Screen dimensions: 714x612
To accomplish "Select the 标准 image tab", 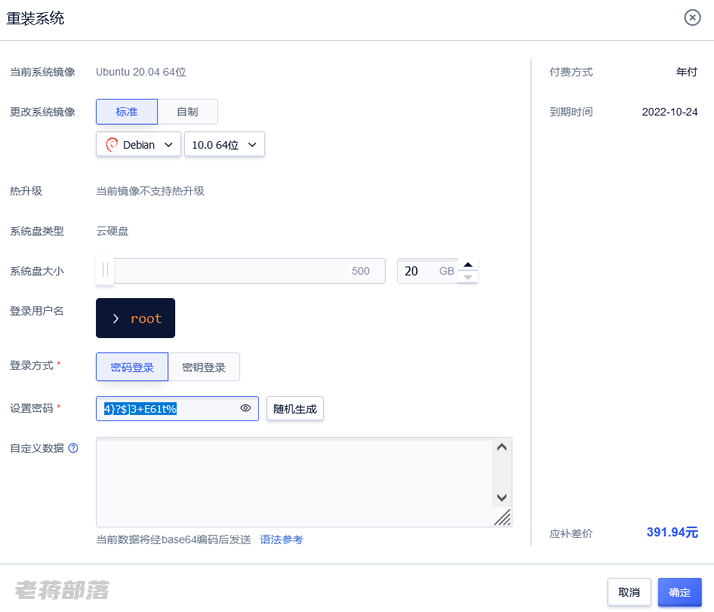I will point(127,112).
